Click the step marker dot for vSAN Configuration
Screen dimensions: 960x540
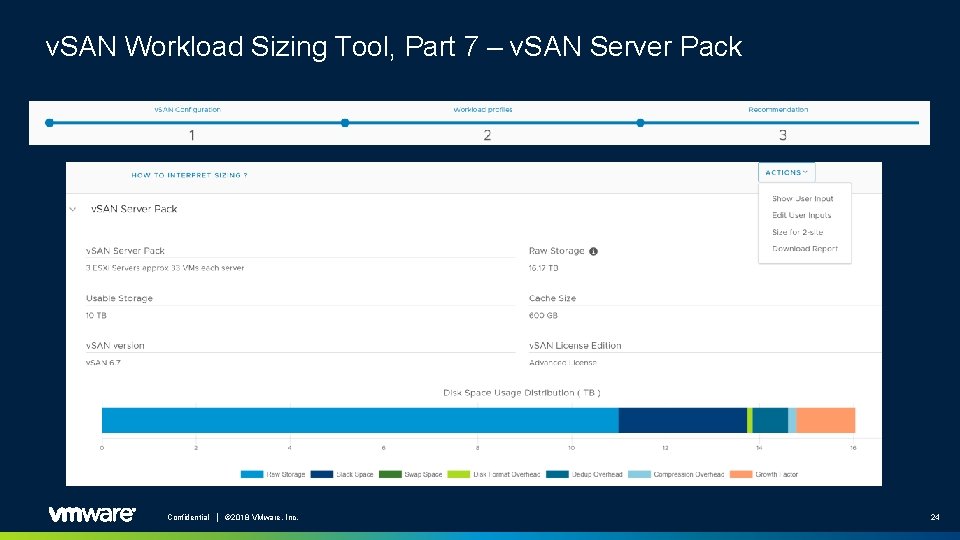click(50, 123)
